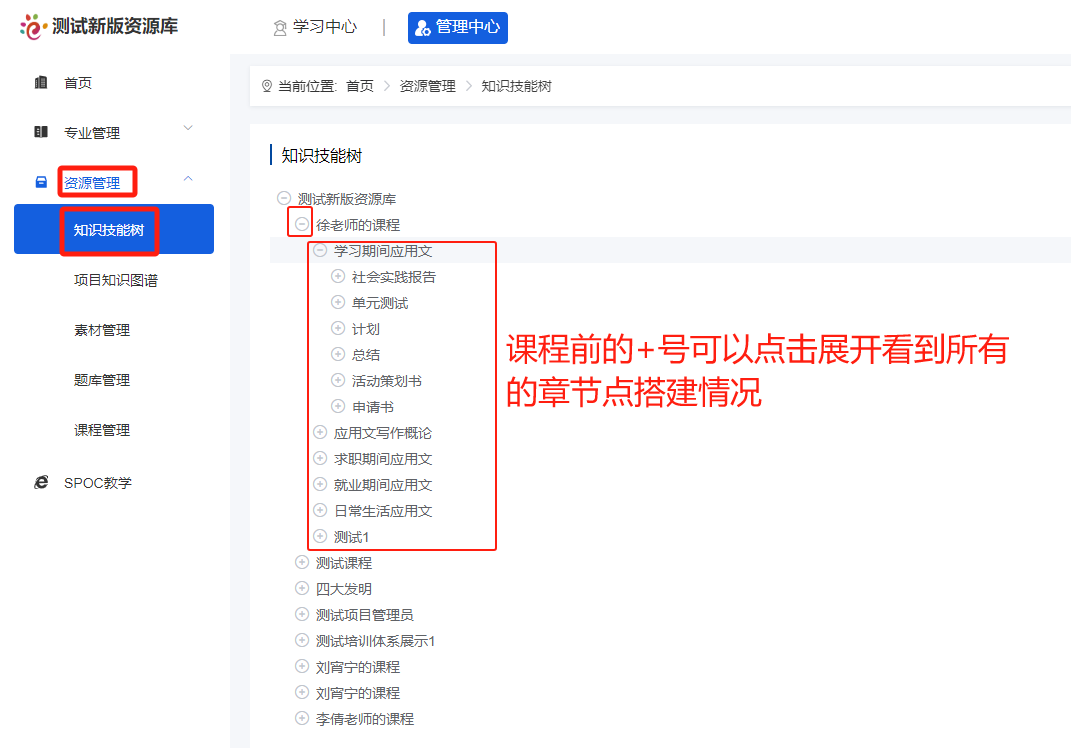Expand the 日常生活应用文 node
1071x748 pixels.
(320, 510)
